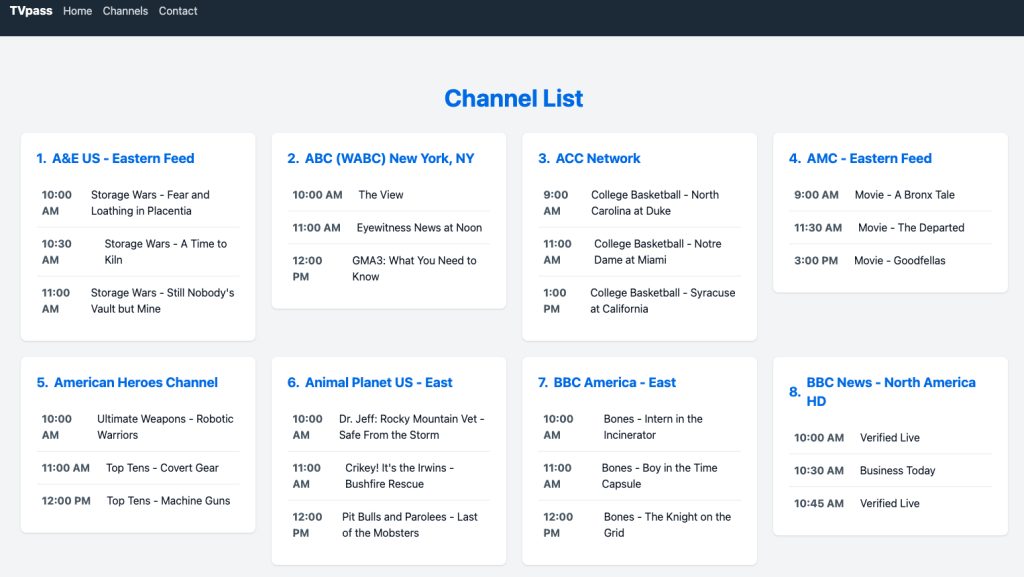Select Crikey! It's the Irwins - Bushfire Rescue
Viewport: 1024px width, 577px height.
(x=413, y=475)
